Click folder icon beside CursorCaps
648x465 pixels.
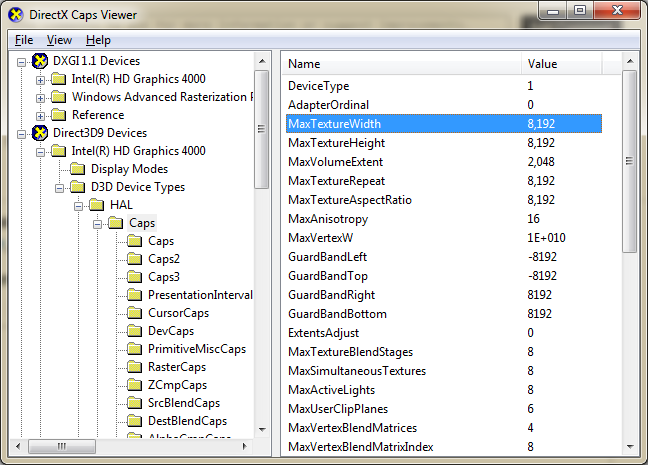(x=135, y=313)
